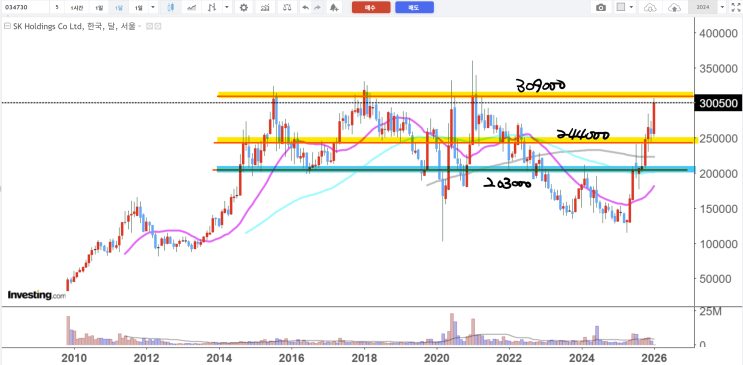Viewport: 743px width, 365px height.
Task: Select the 1일 interval
Action: pyautogui.click(x=98, y=8)
